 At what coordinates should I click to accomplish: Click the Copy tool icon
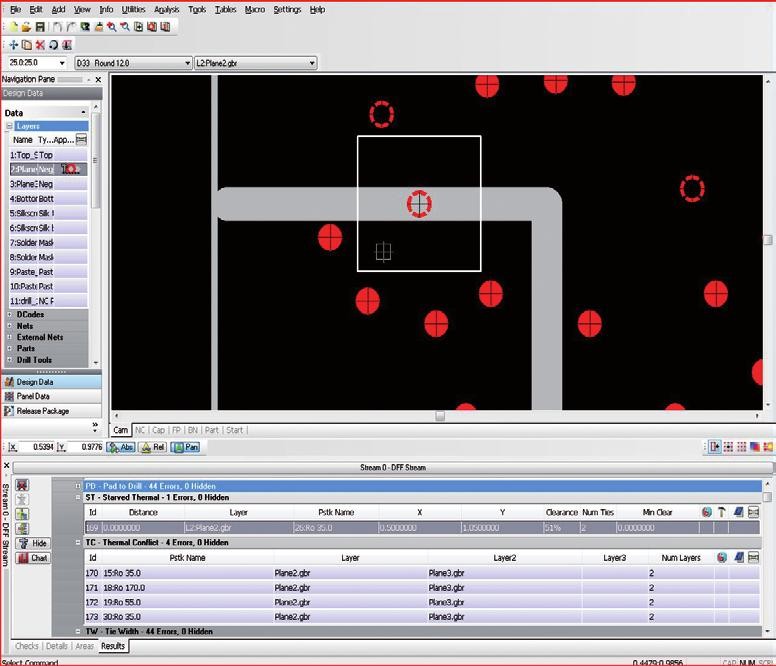(x=27, y=45)
